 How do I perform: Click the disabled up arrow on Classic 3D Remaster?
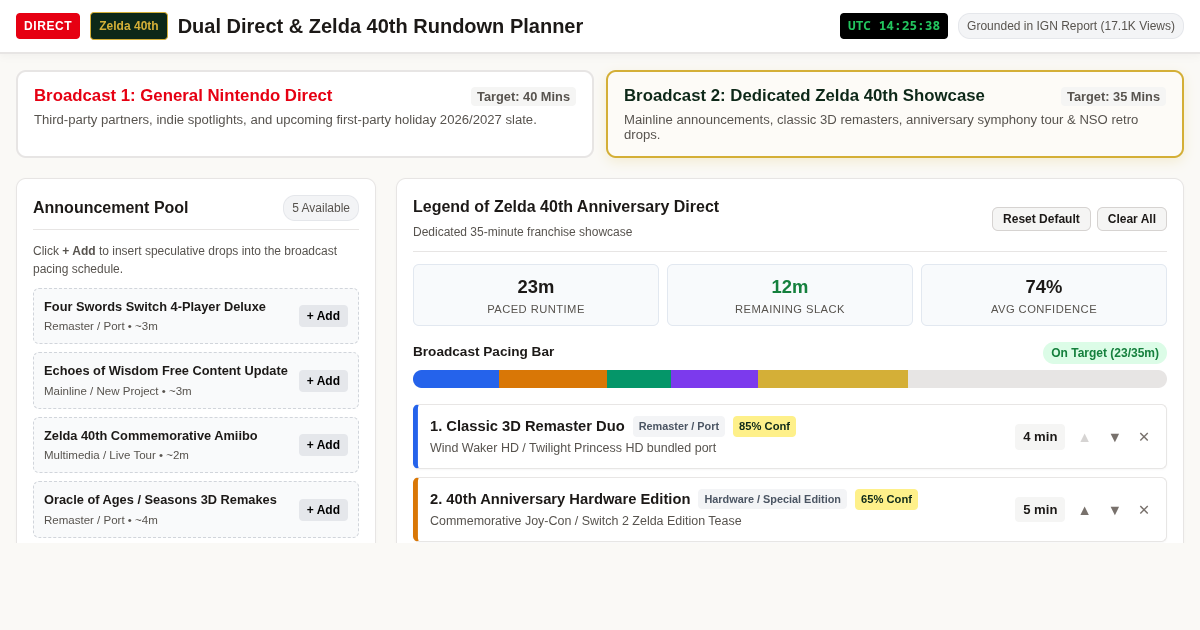click(1084, 437)
